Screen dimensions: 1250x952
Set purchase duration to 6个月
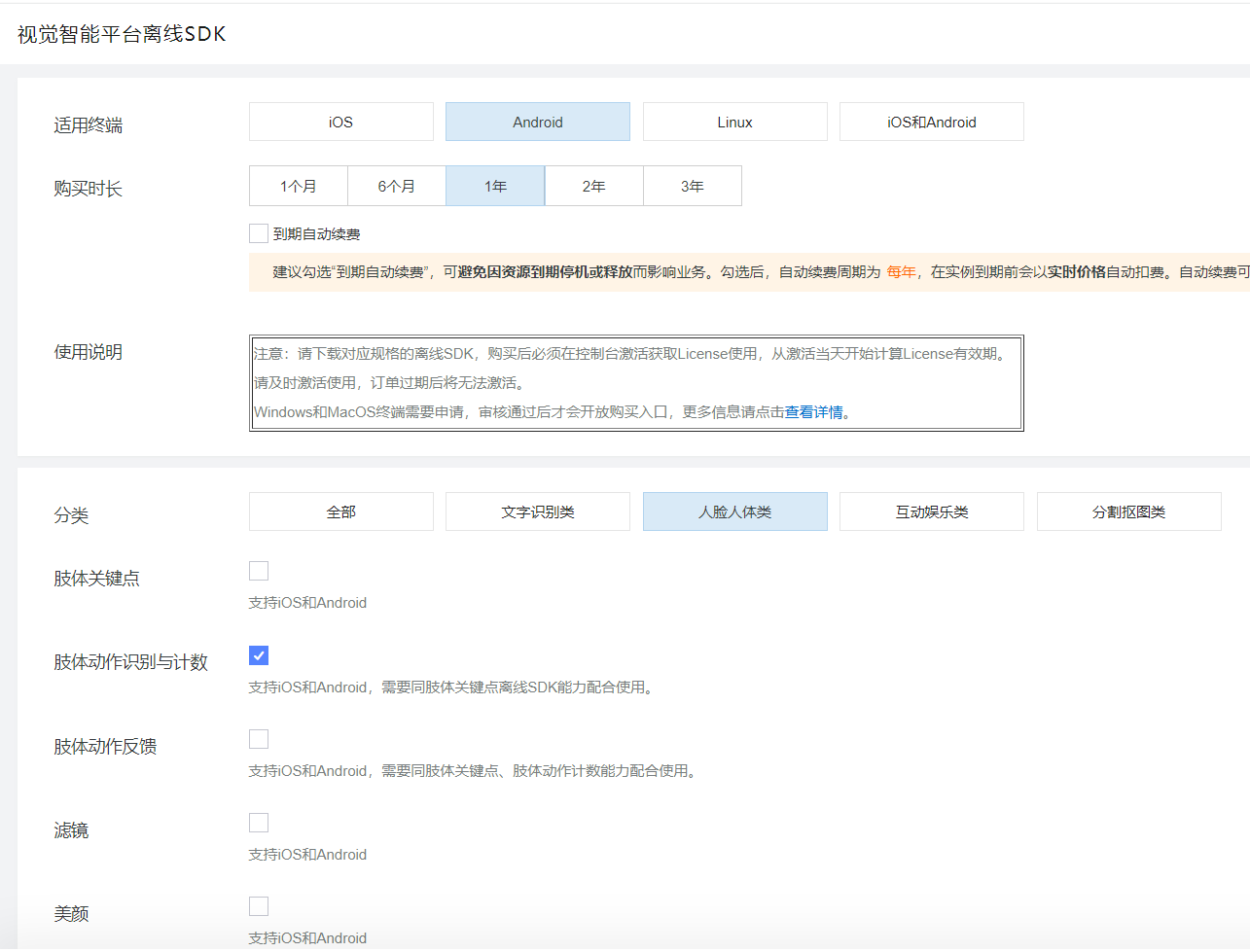point(397,186)
